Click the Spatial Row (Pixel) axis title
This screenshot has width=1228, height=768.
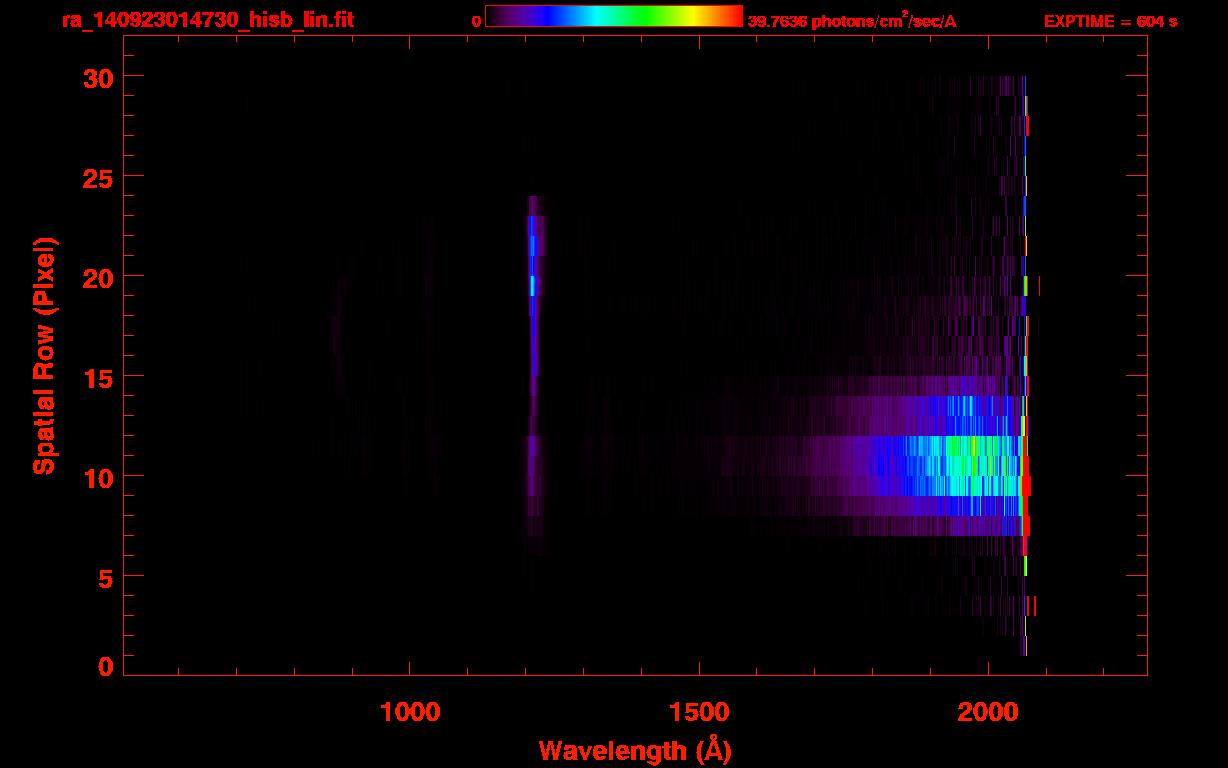[44, 356]
